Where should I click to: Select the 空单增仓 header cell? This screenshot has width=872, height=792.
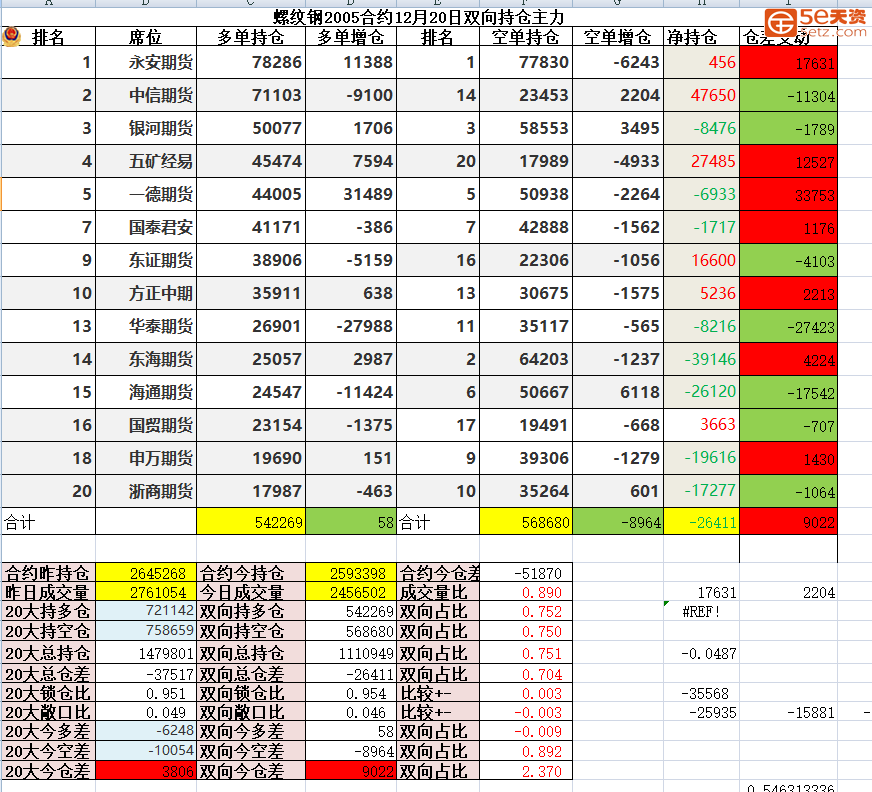click(618, 37)
